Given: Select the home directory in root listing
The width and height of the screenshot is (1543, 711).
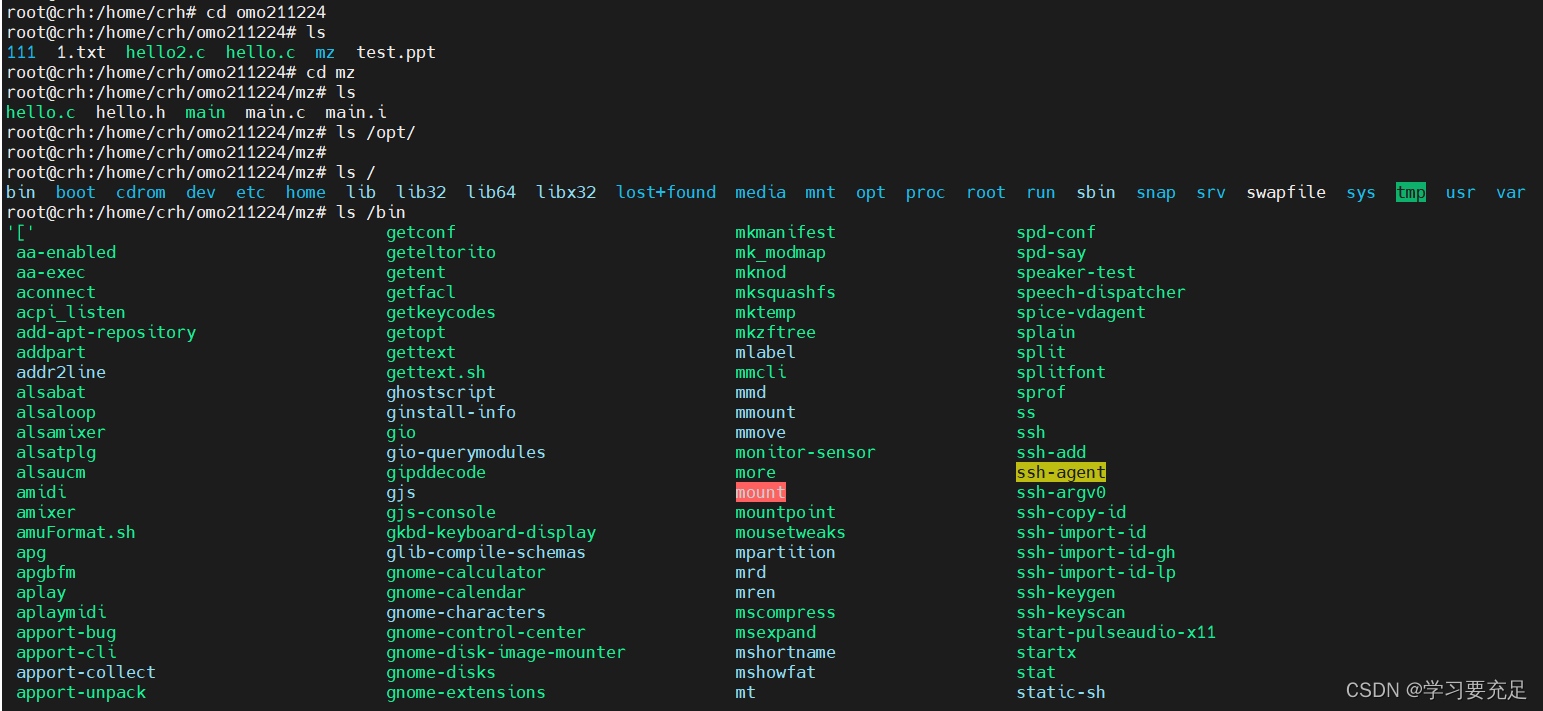Looking at the screenshot, I should [x=305, y=192].
